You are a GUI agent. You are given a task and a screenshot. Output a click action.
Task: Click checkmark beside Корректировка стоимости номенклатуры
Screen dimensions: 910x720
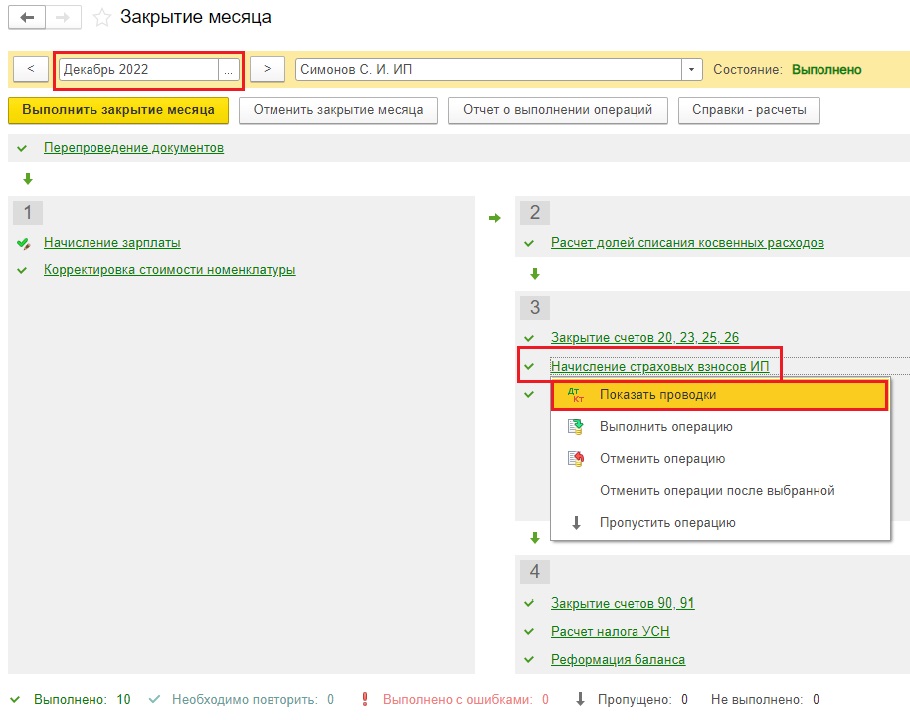tap(22, 270)
